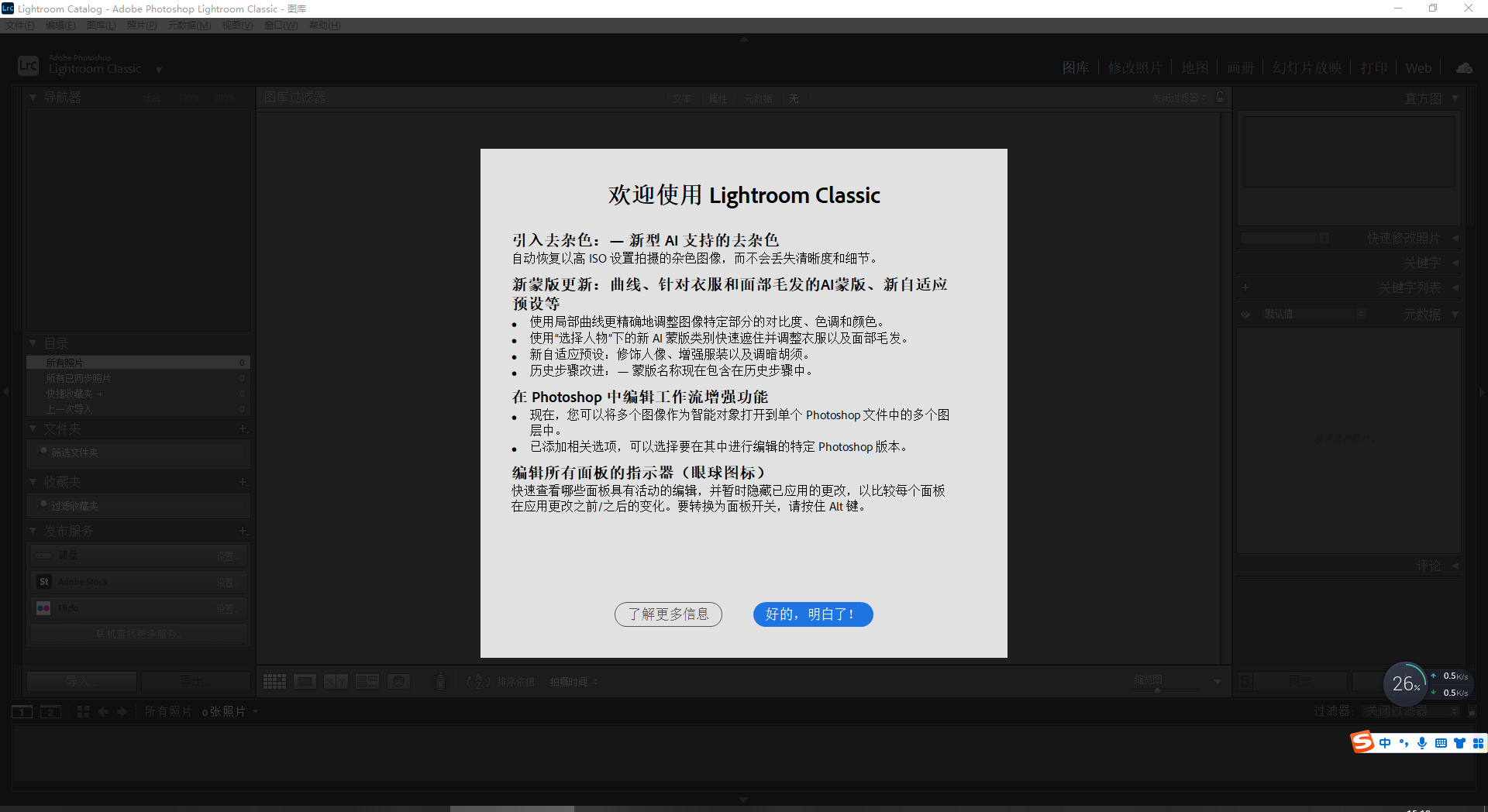Viewport: 1488px width, 812px height.
Task: Toggle Sogou punctuation mode icon
Action: [x=1404, y=743]
